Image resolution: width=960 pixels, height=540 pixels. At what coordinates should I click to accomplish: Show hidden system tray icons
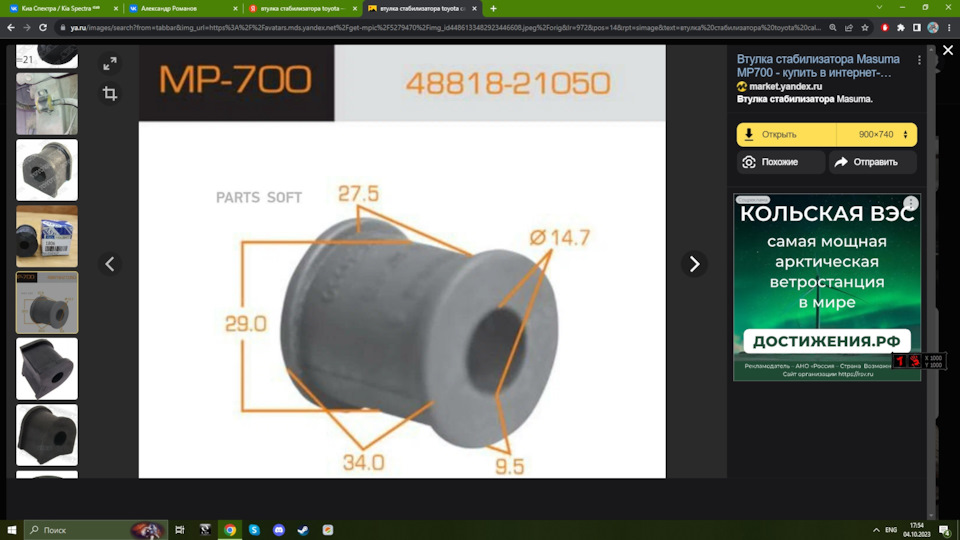click(876, 530)
